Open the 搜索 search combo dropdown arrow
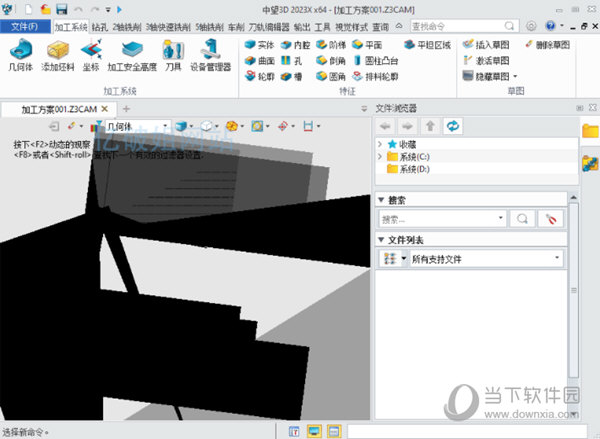The image size is (600, 439). pos(500,218)
